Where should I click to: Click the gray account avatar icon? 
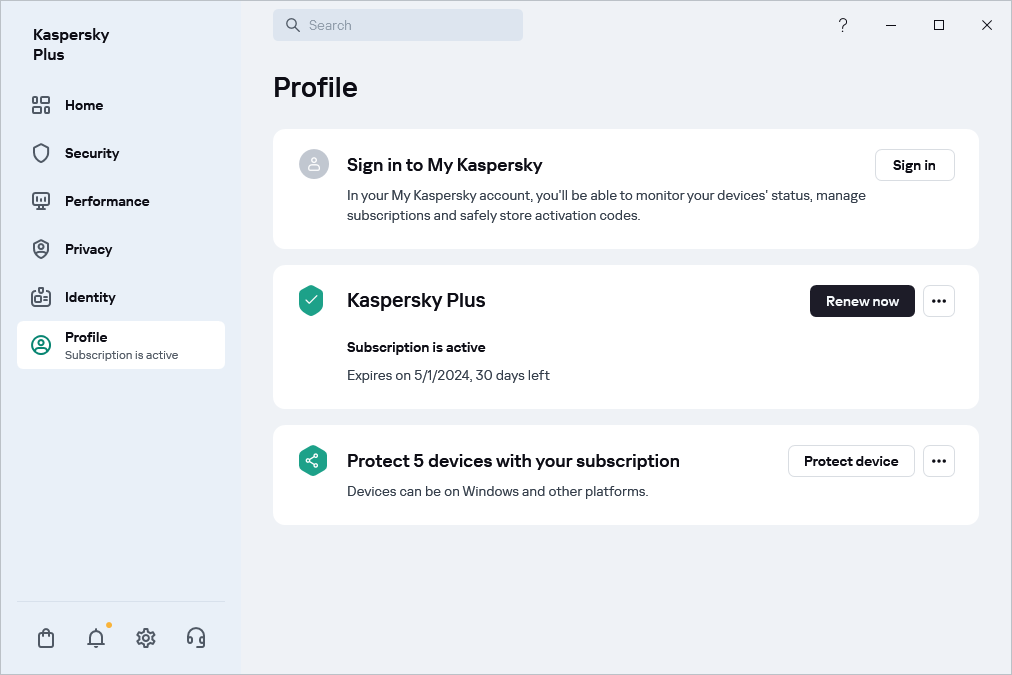[x=314, y=165]
